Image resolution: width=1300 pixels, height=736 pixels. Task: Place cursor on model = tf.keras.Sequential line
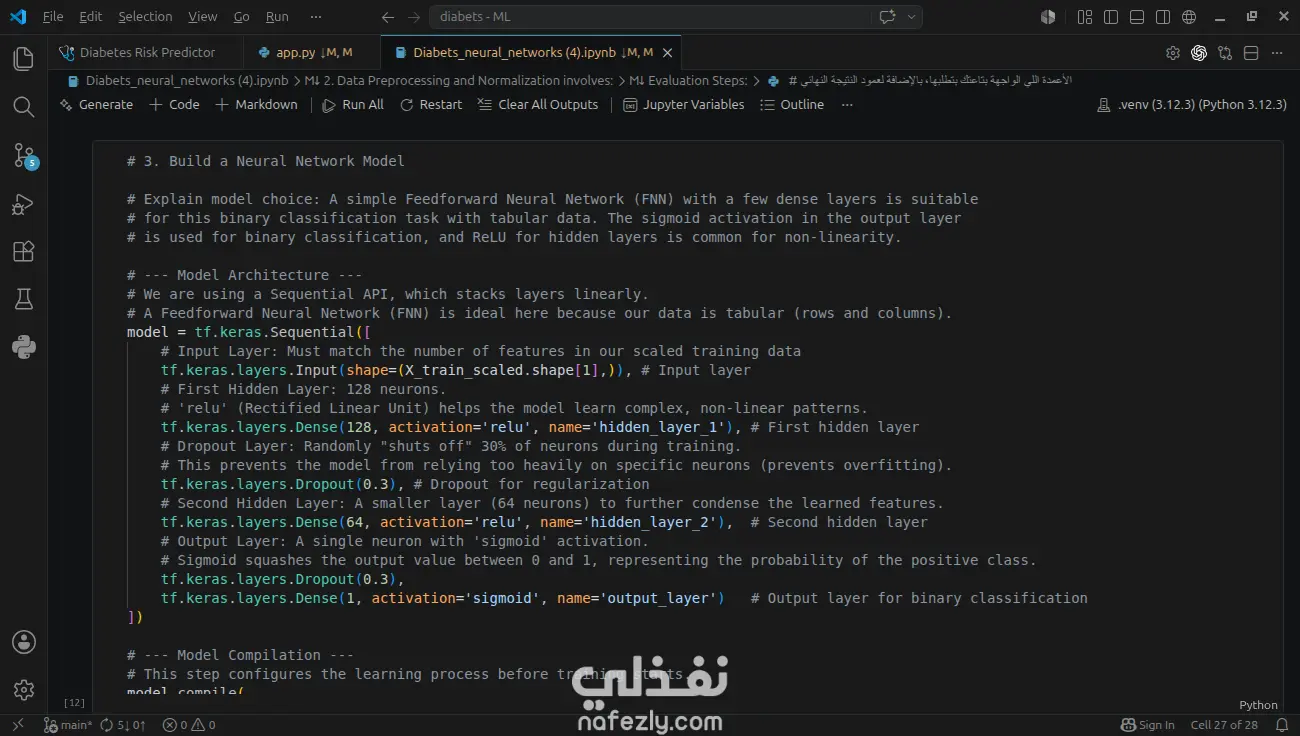point(248,332)
